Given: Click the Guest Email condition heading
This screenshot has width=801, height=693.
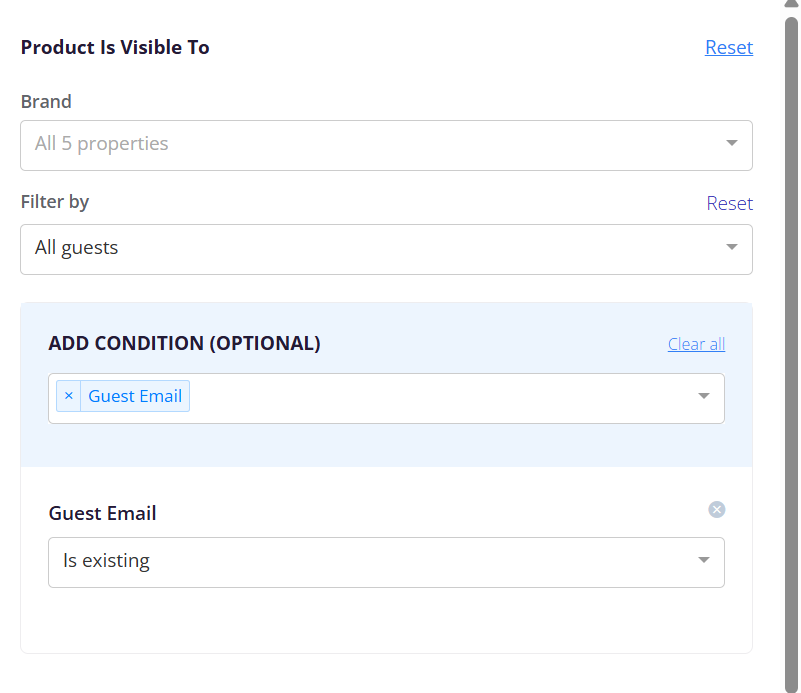Looking at the screenshot, I should pyautogui.click(x=102, y=513).
